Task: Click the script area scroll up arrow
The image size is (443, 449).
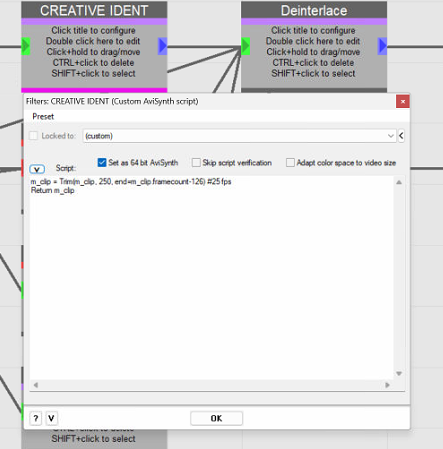Action: pos(399,182)
